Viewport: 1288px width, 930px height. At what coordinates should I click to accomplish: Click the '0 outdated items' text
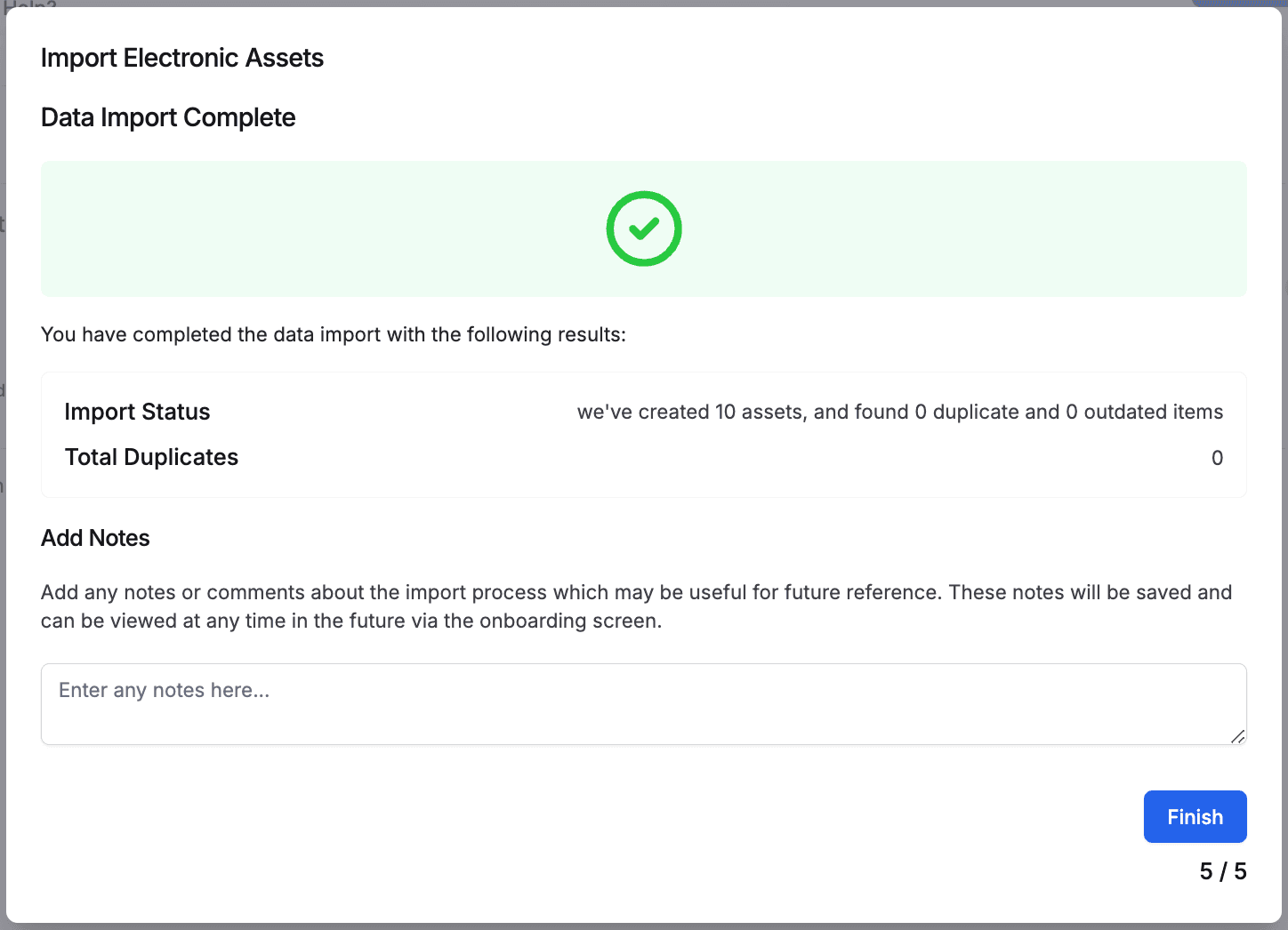click(1144, 412)
